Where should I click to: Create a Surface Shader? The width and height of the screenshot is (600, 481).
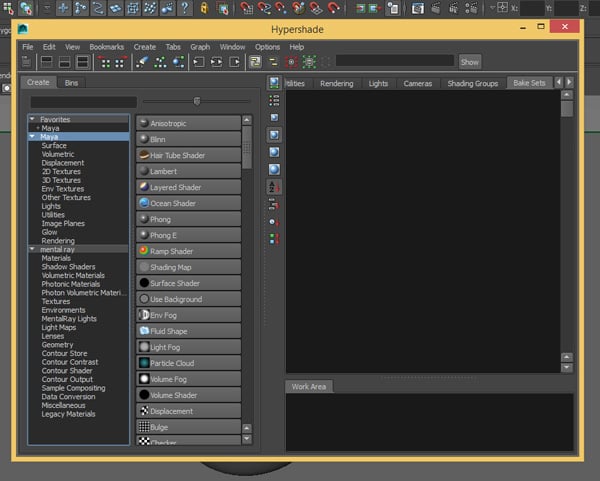tap(188, 283)
